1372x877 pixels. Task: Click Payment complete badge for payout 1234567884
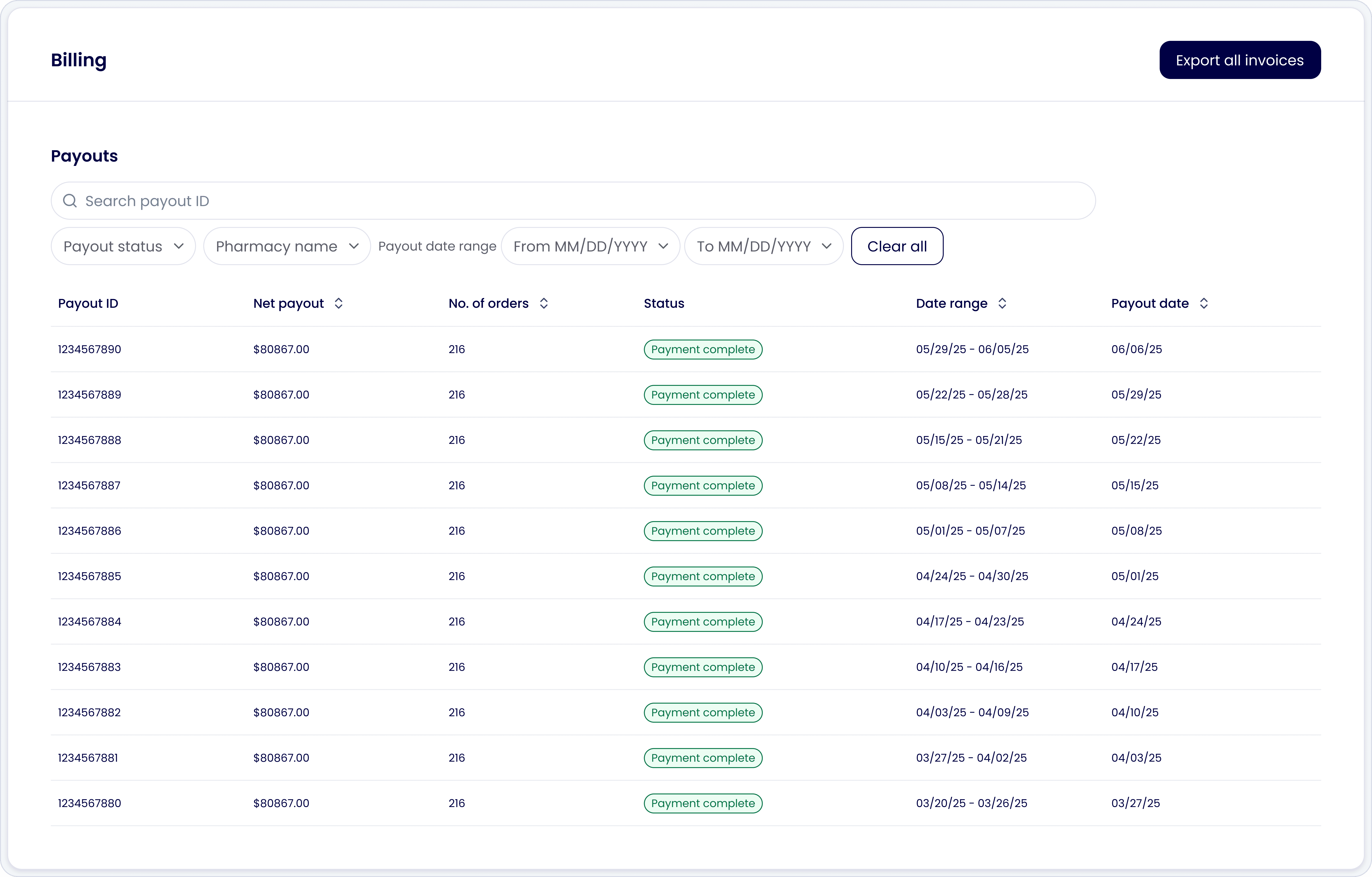click(703, 621)
